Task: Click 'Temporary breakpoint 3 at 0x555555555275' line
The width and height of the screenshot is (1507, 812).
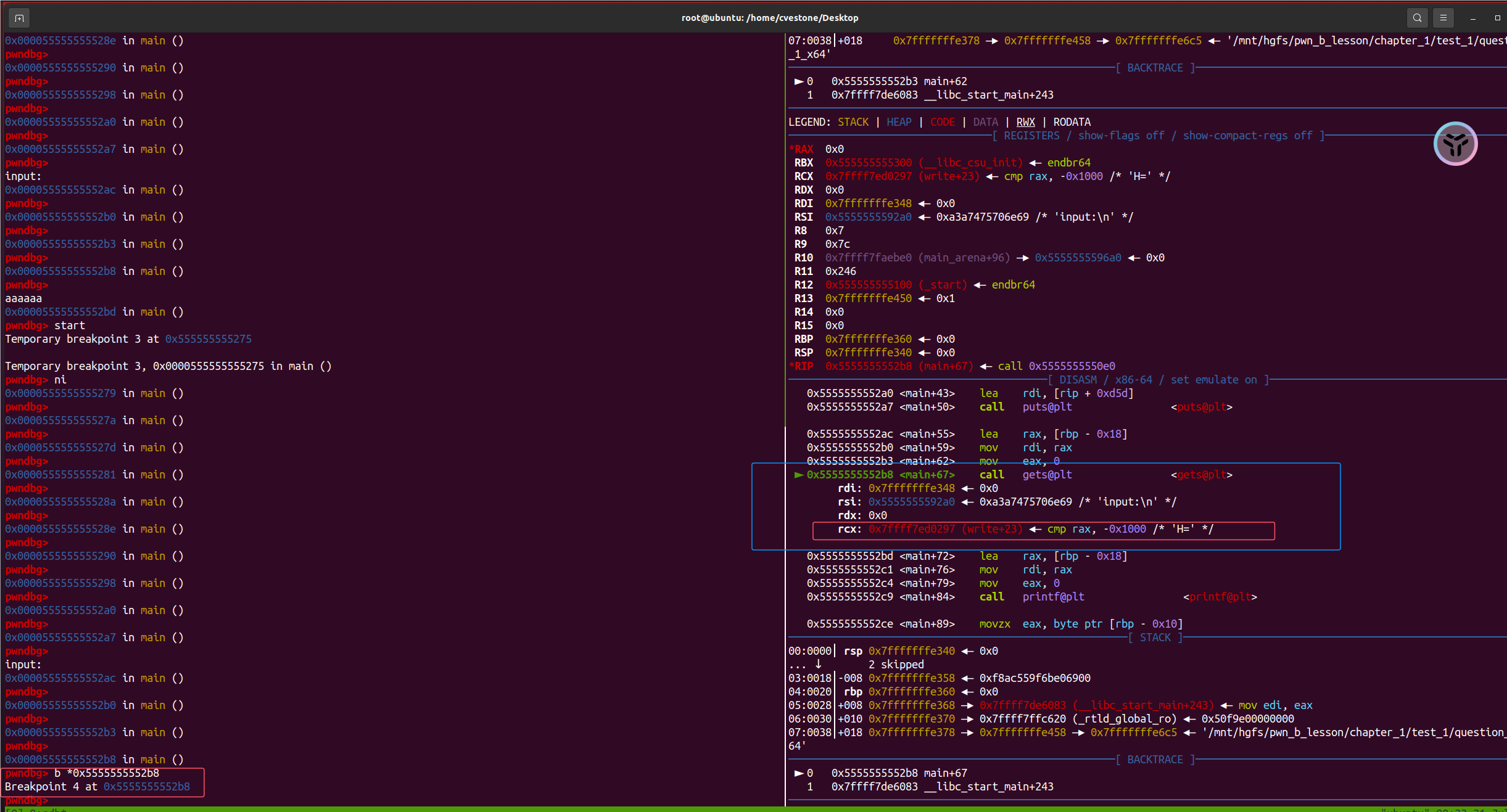Action: coord(128,339)
